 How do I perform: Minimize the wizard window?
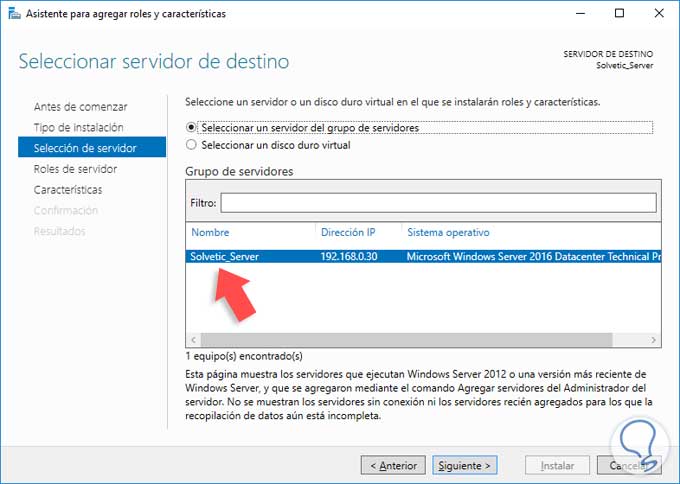[580, 13]
